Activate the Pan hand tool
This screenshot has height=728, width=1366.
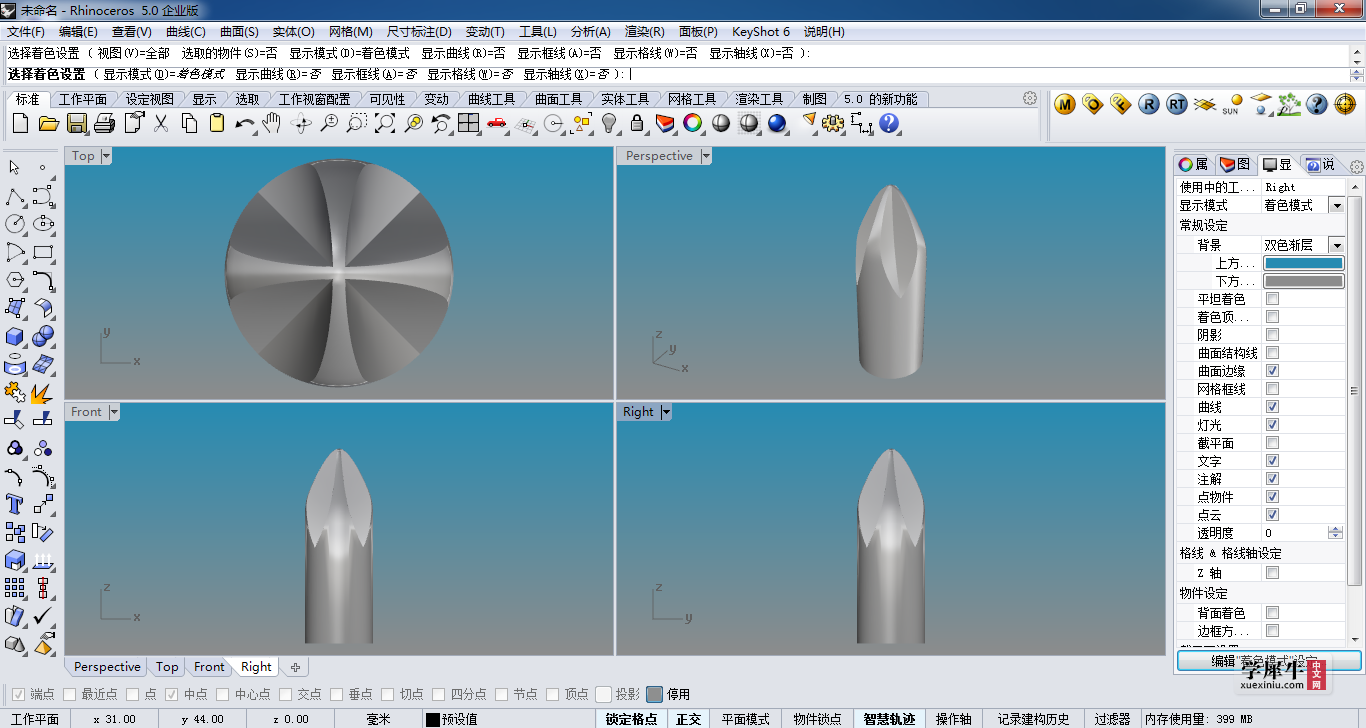coord(272,123)
